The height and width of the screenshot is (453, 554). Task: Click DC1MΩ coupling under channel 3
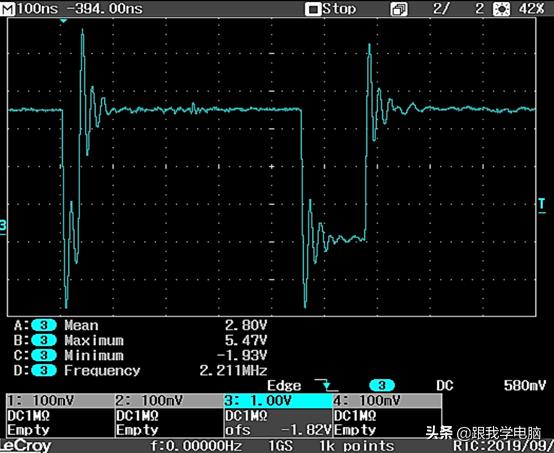point(247,415)
